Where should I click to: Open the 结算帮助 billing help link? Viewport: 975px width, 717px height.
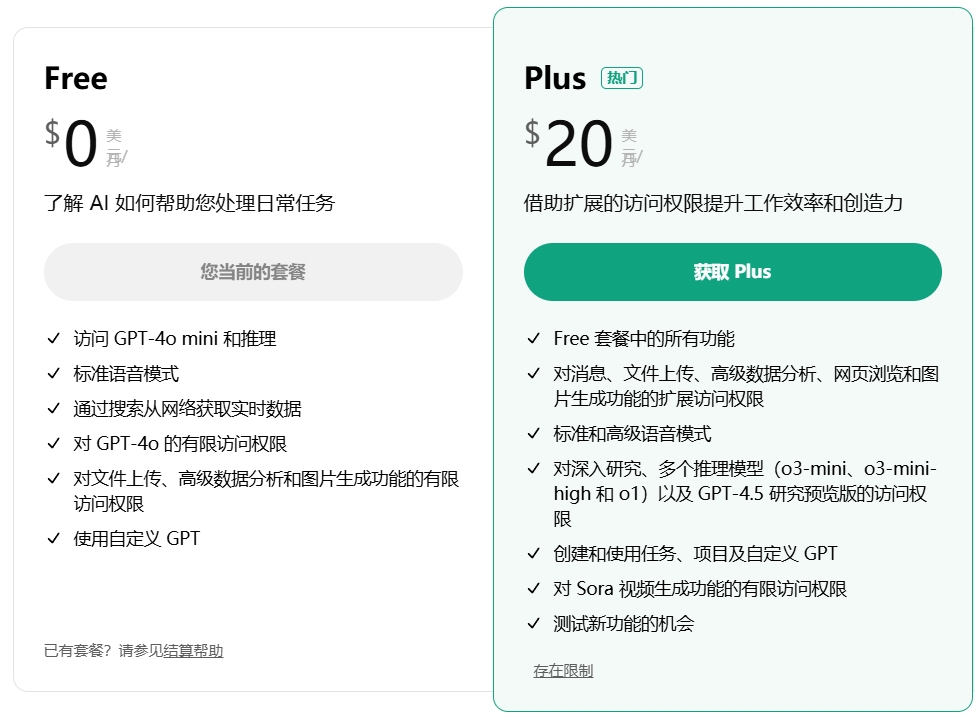coord(193,650)
